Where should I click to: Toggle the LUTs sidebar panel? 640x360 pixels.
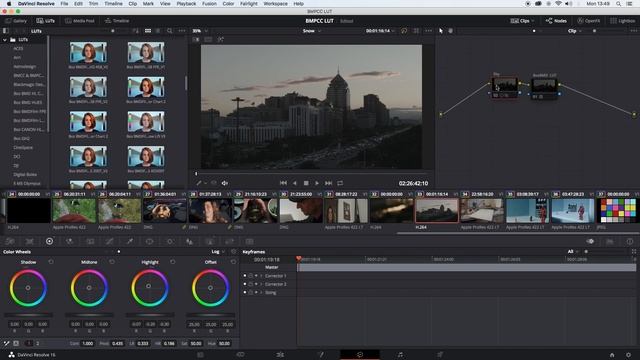click(6, 31)
